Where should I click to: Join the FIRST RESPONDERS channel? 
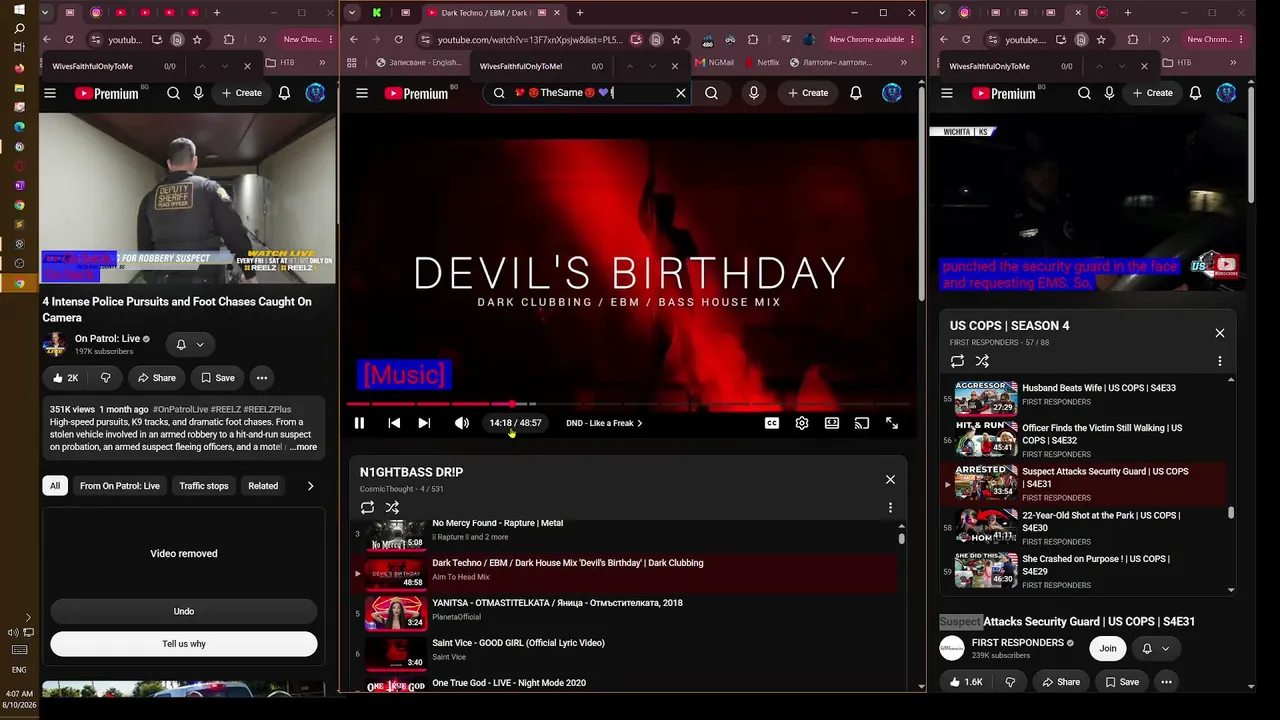pyautogui.click(x=1108, y=648)
